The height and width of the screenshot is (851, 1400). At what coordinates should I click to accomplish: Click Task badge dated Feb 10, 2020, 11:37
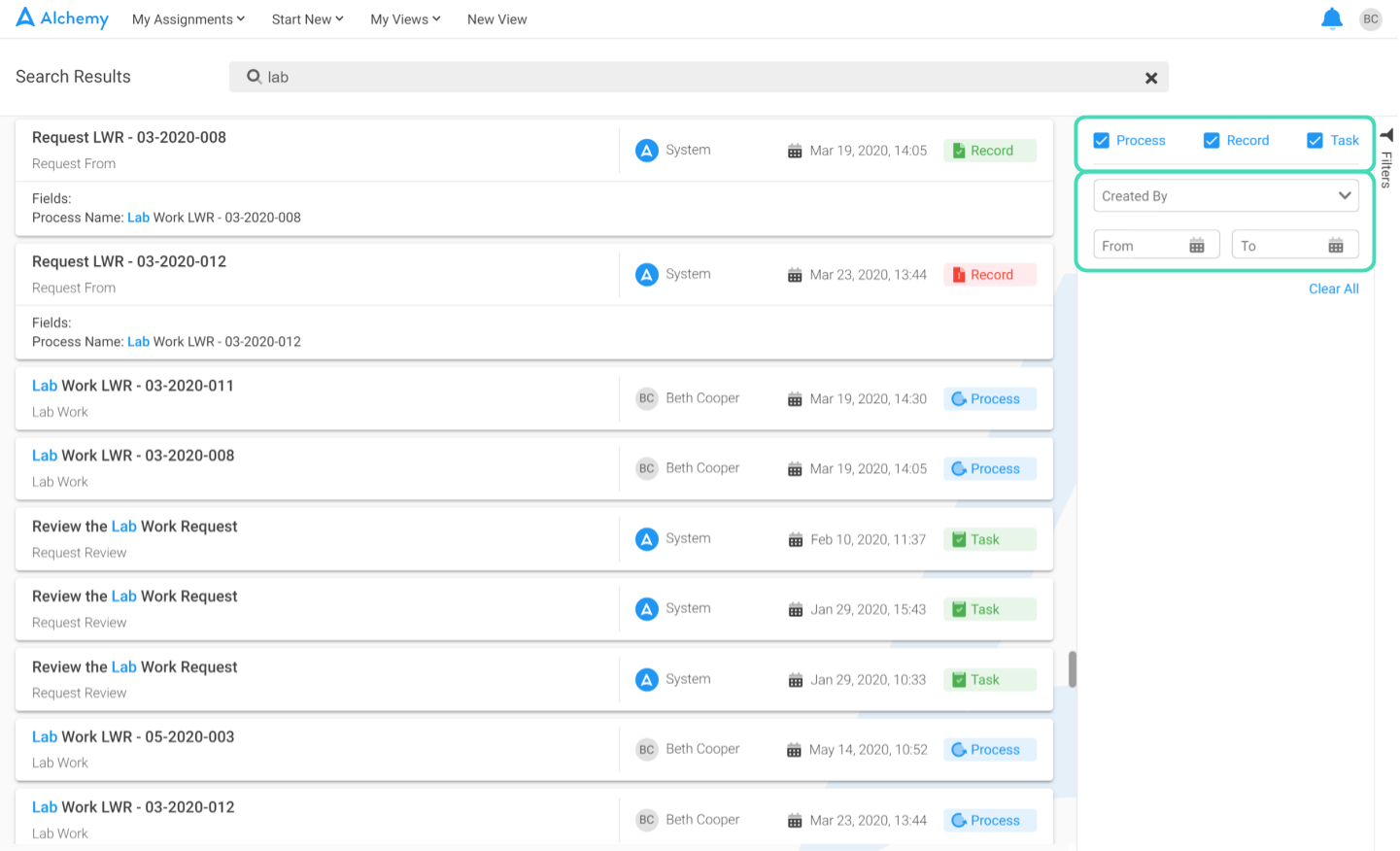(990, 540)
